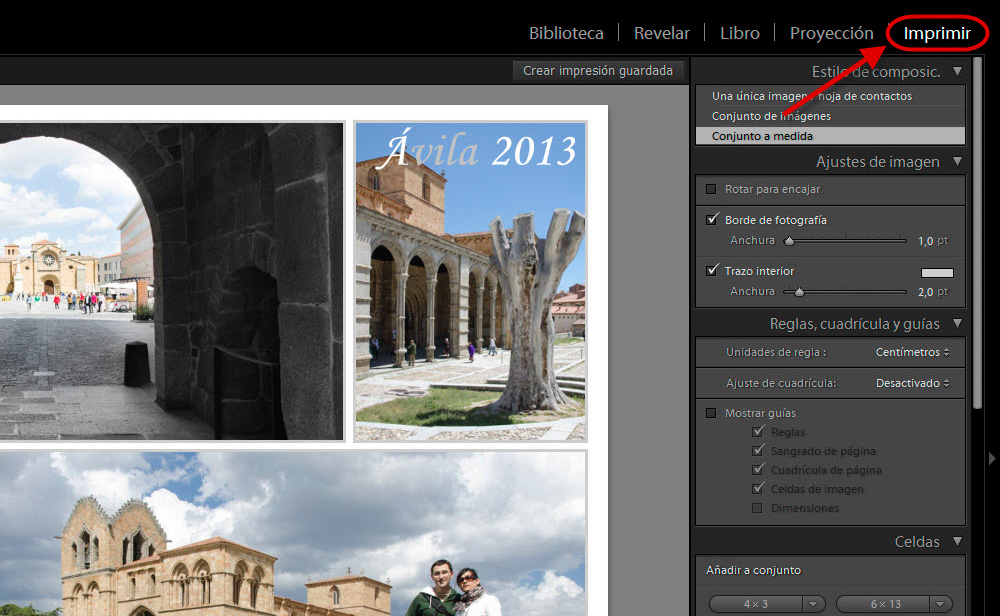Hide the right panel with edge arrow
Image resolution: width=1000 pixels, height=616 pixels.
992,458
